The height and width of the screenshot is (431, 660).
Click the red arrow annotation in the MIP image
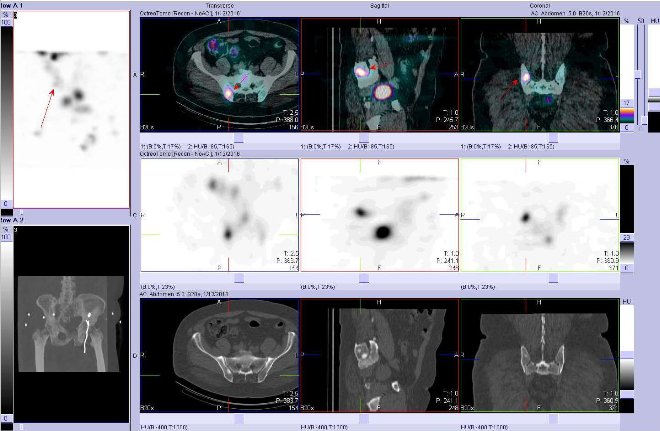[48, 106]
